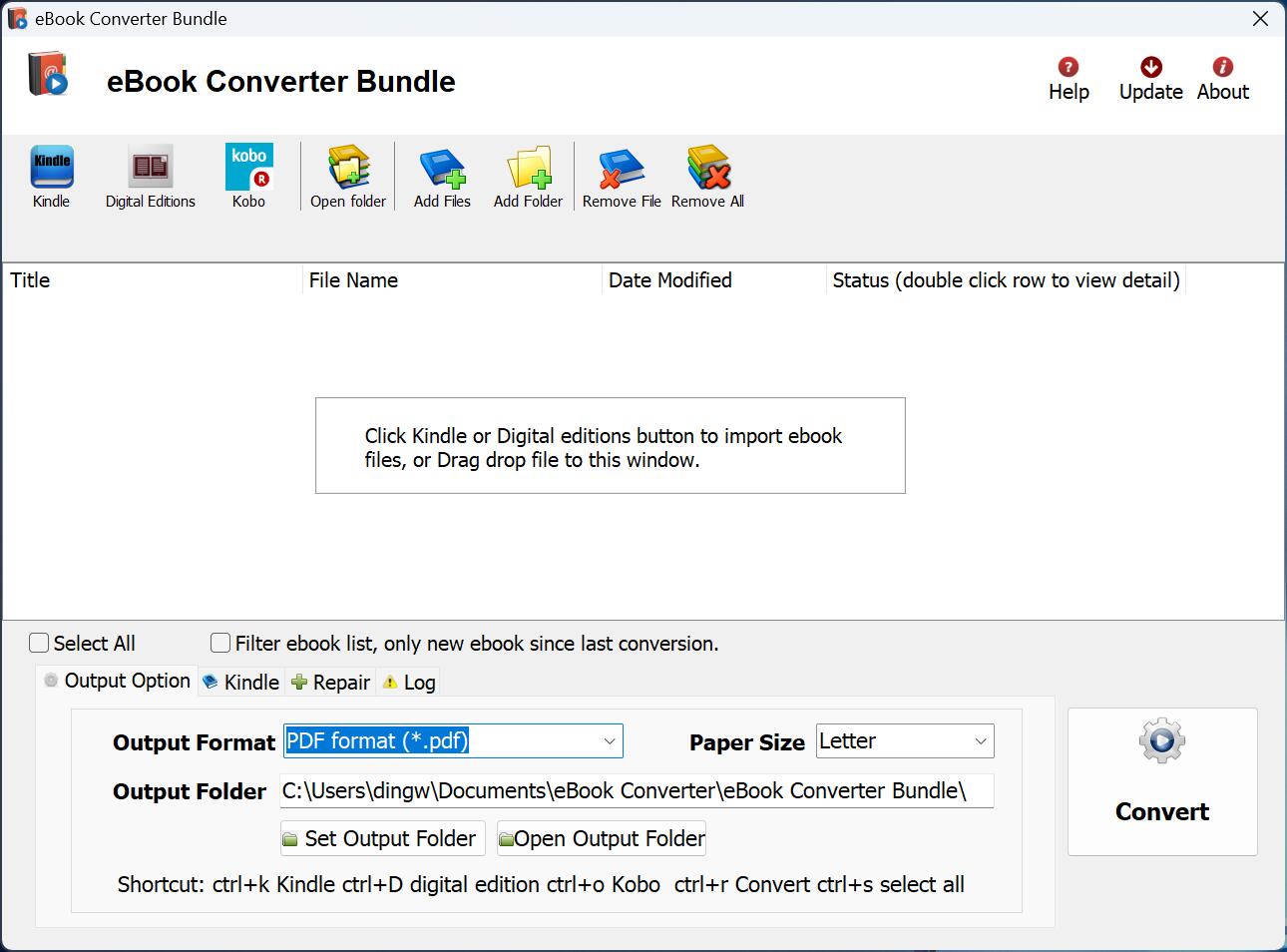Switch to the Repair tab
Image resolution: width=1287 pixels, height=952 pixels.
[330, 683]
